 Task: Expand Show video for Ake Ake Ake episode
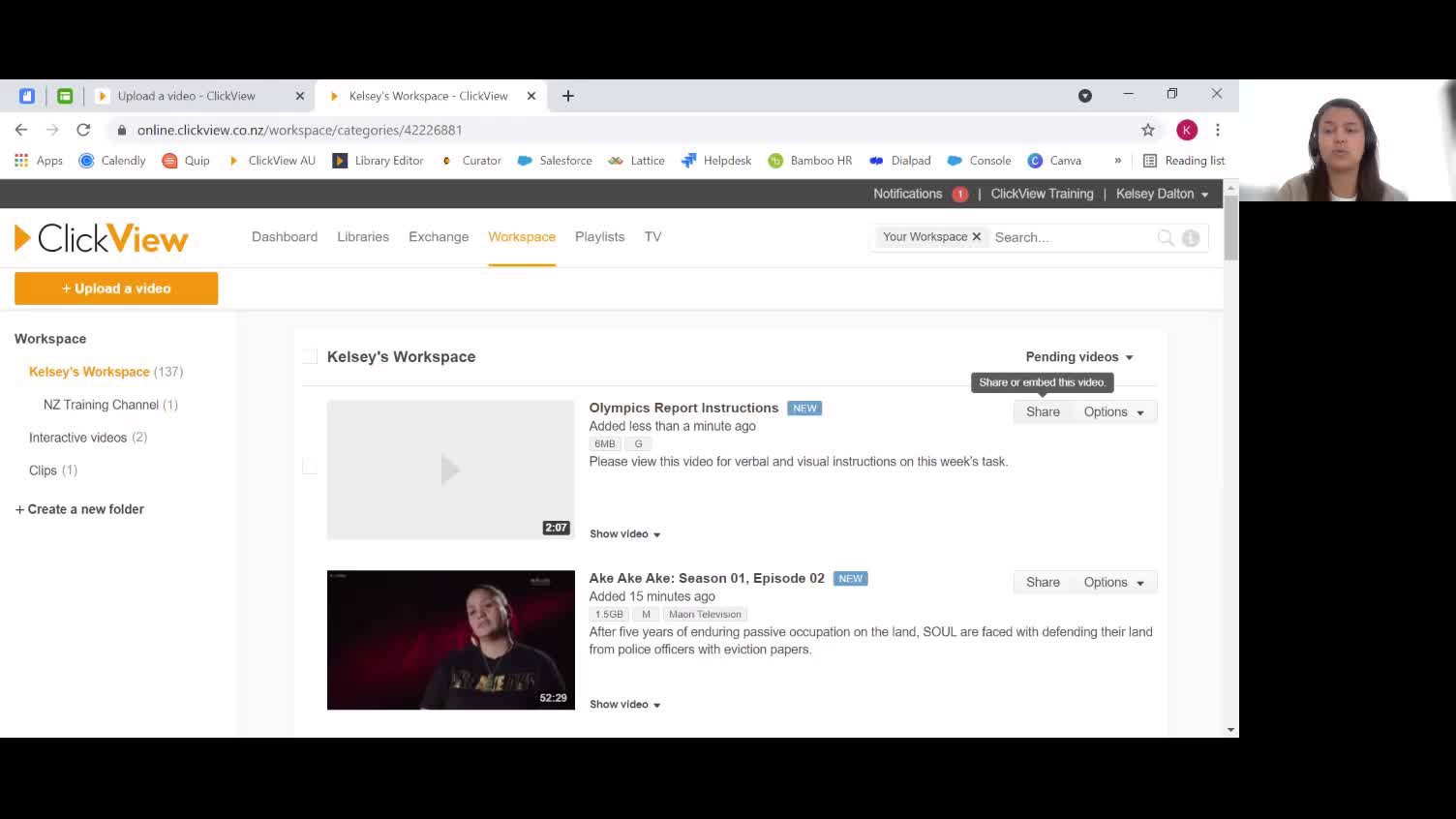click(x=624, y=704)
